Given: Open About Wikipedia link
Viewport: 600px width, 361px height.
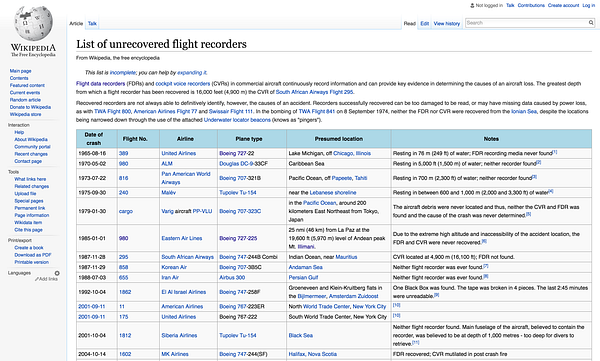Looking at the screenshot, I should coord(31,139).
